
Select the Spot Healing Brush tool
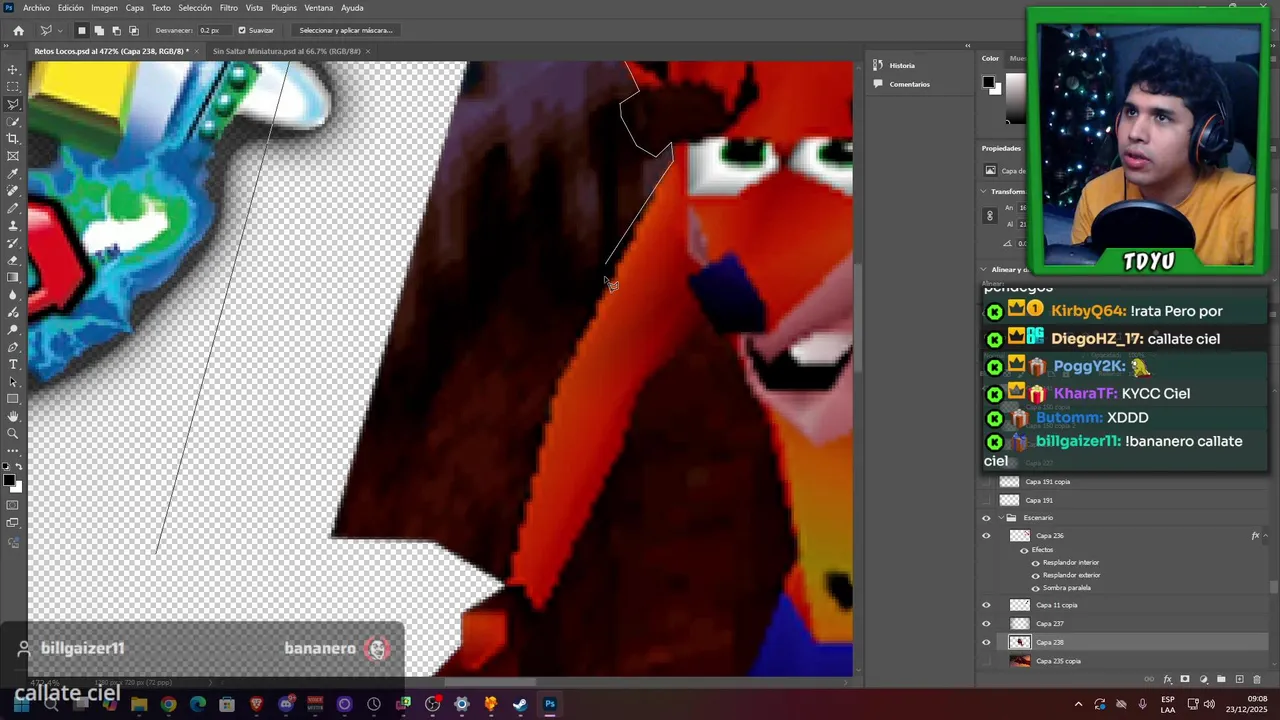(13, 191)
